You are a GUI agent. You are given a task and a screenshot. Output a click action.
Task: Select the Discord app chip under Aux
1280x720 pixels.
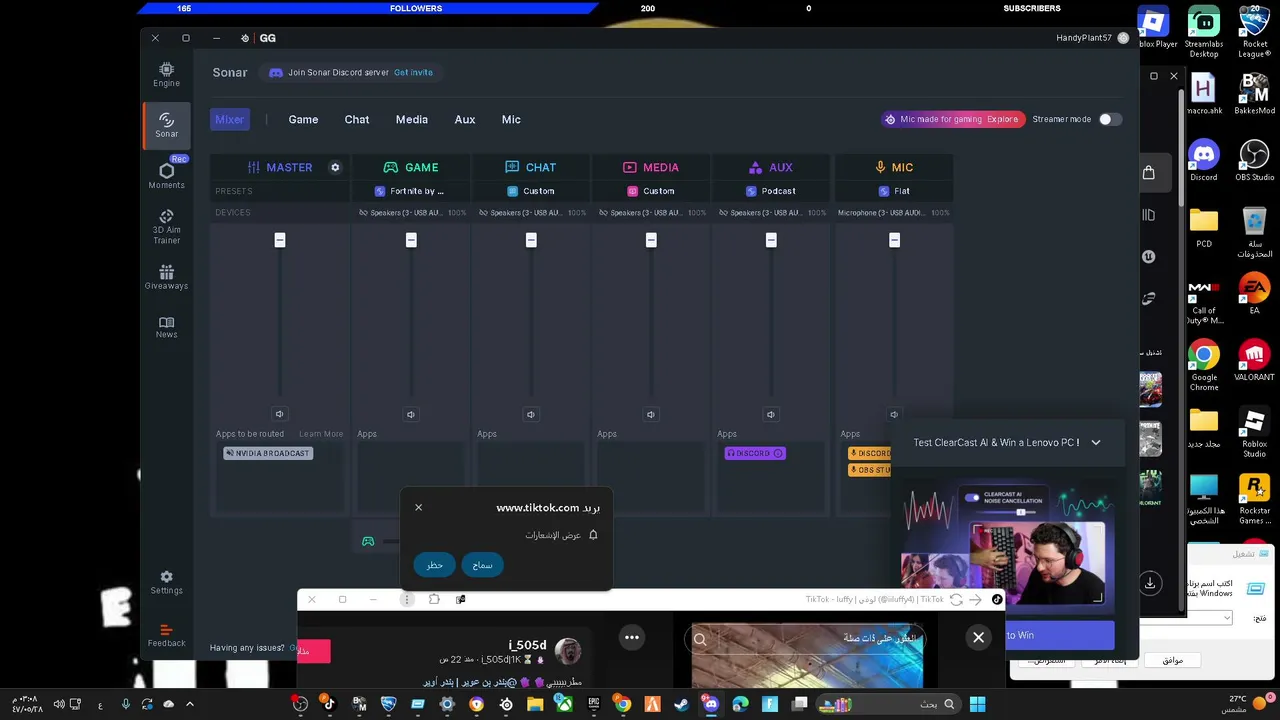[755, 453]
